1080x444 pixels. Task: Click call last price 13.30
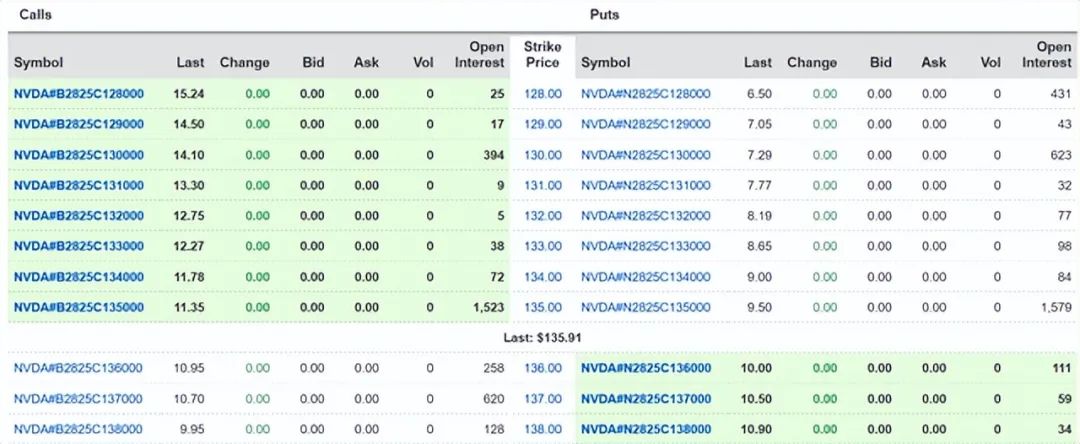(x=189, y=185)
